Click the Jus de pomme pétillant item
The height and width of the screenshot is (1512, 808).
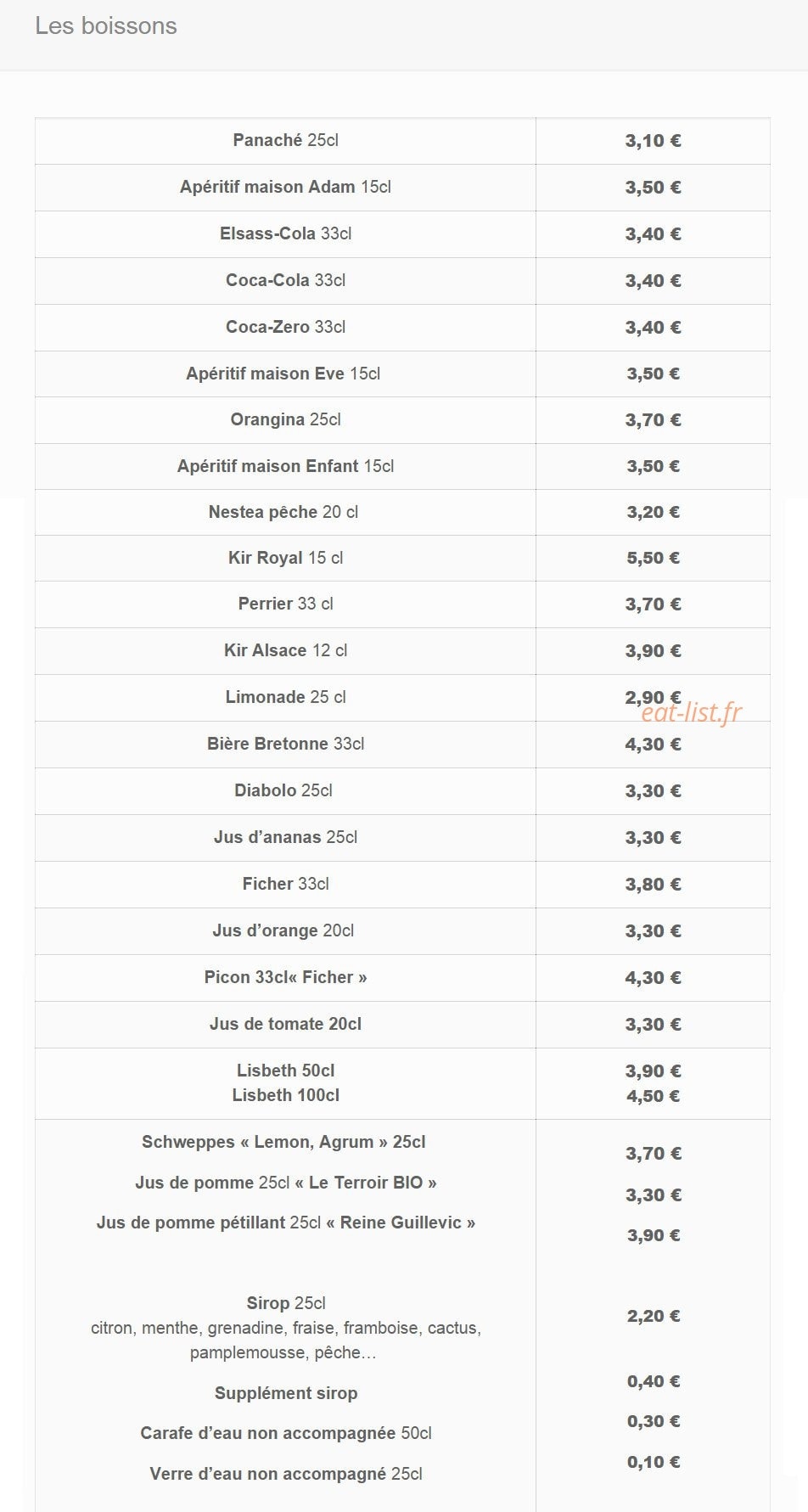coord(285,1223)
